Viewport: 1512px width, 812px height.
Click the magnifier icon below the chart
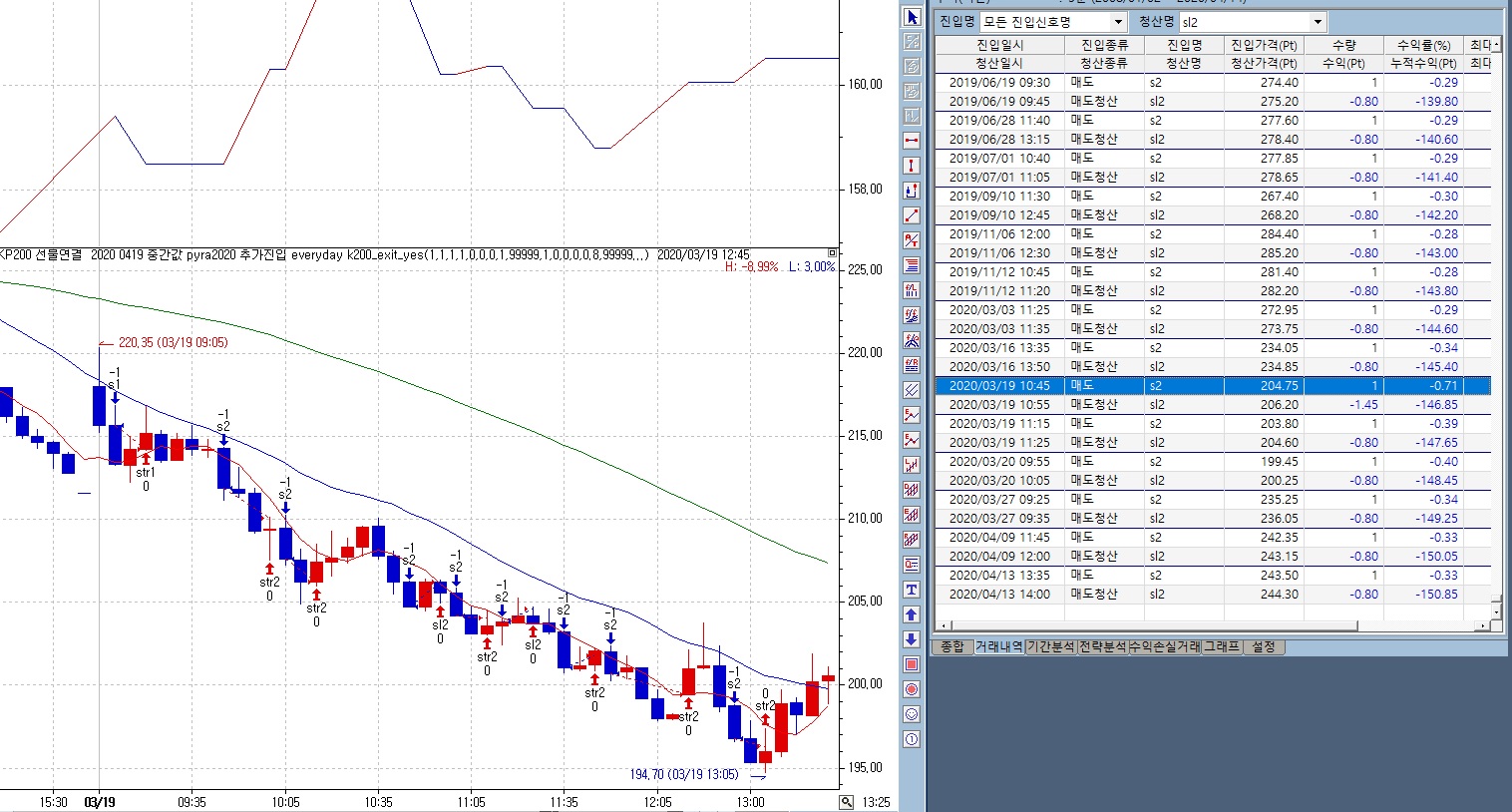[x=846, y=802]
